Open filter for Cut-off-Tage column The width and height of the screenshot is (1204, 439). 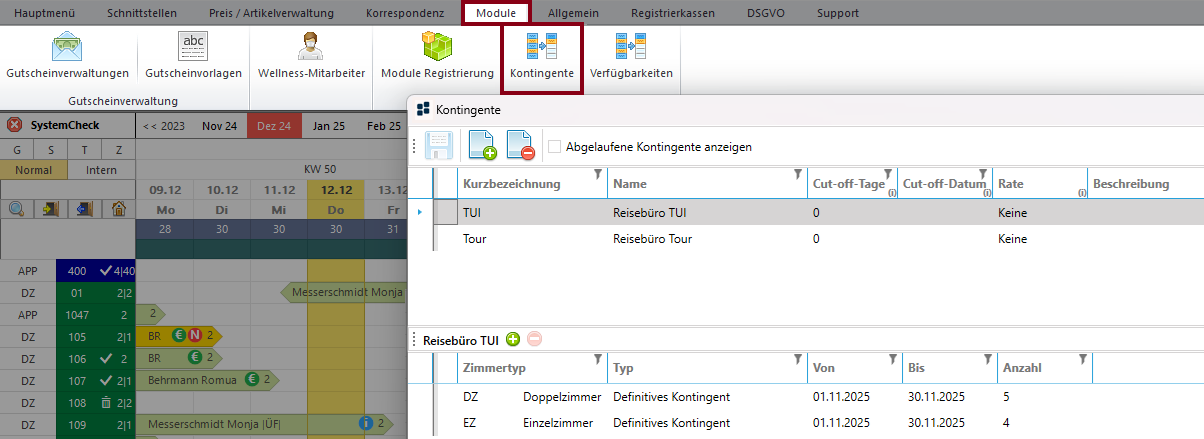tap(888, 175)
